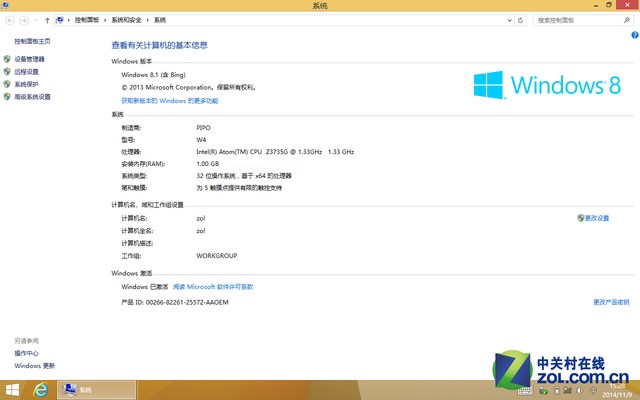Click the model value W4

201,140
